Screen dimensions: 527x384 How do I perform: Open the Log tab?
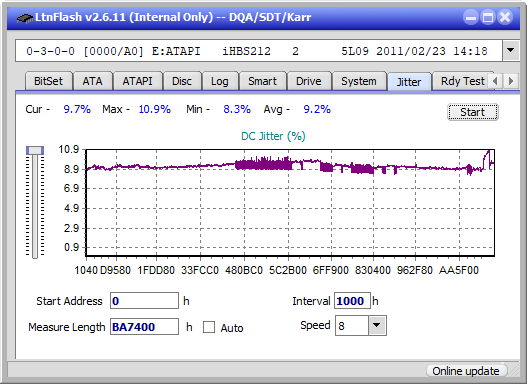coord(220,81)
